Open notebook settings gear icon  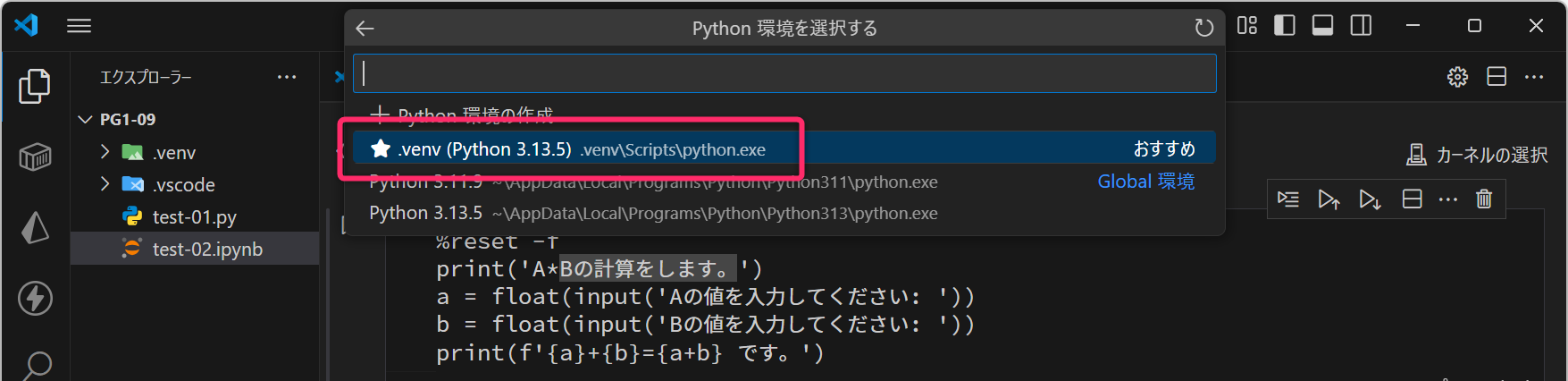click(x=1457, y=77)
